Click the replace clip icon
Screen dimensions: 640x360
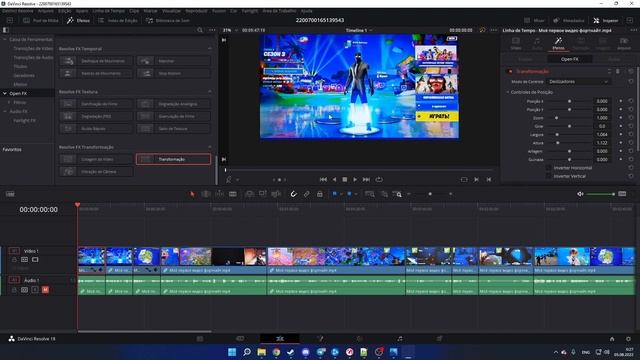click(276, 194)
